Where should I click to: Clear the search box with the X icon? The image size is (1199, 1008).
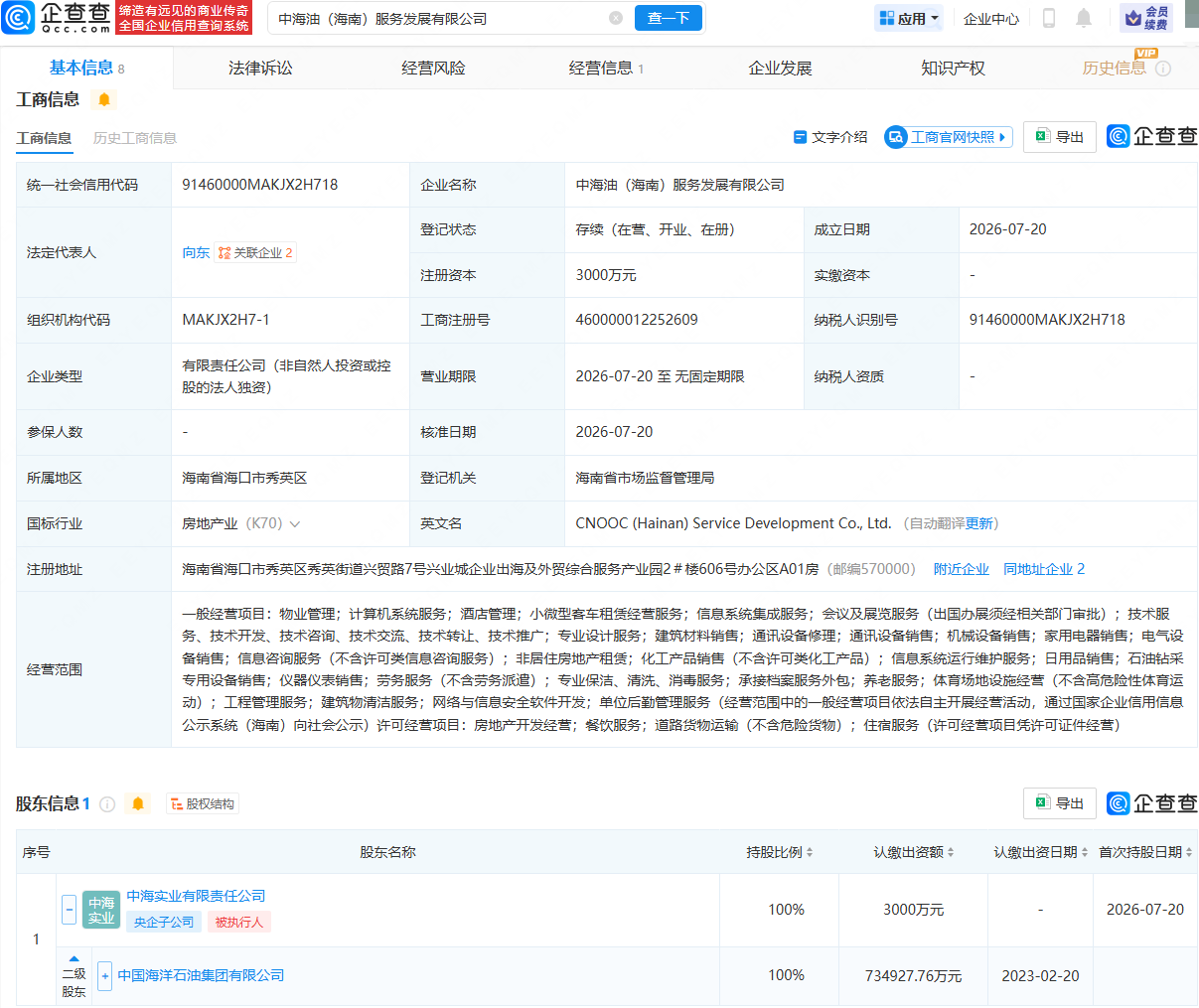tap(616, 18)
